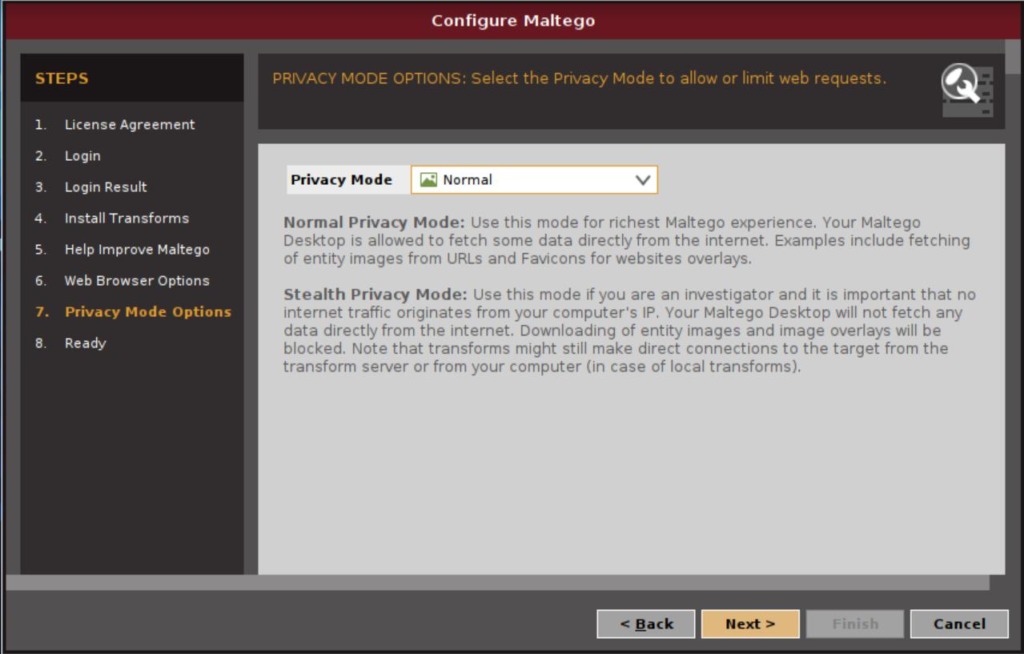Select the Web Browser Options step

[137, 281]
